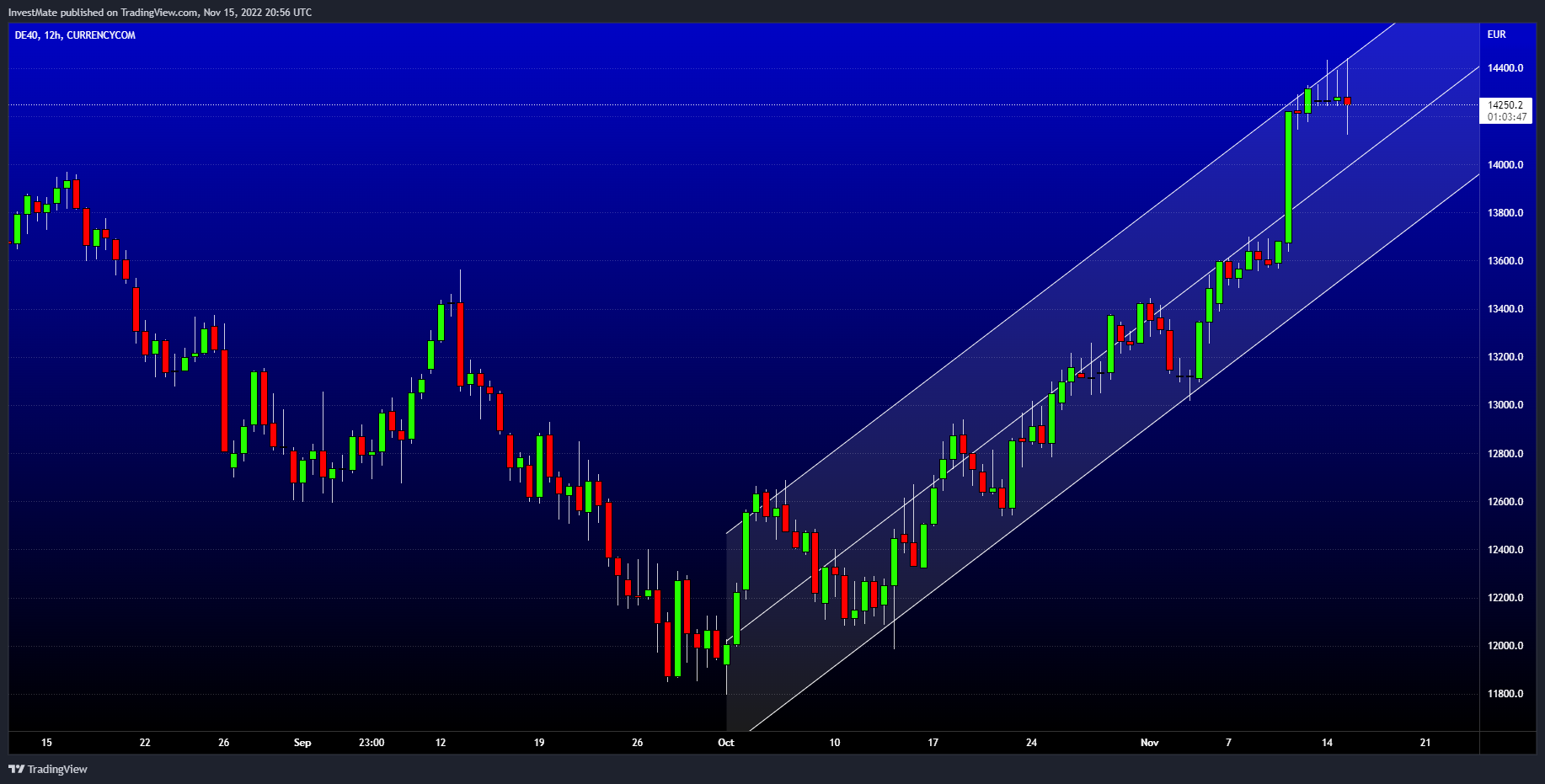This screenshot has height=784, width=1545.
Task: Click the 12 date label on time axis
Action: coord(441,743)
